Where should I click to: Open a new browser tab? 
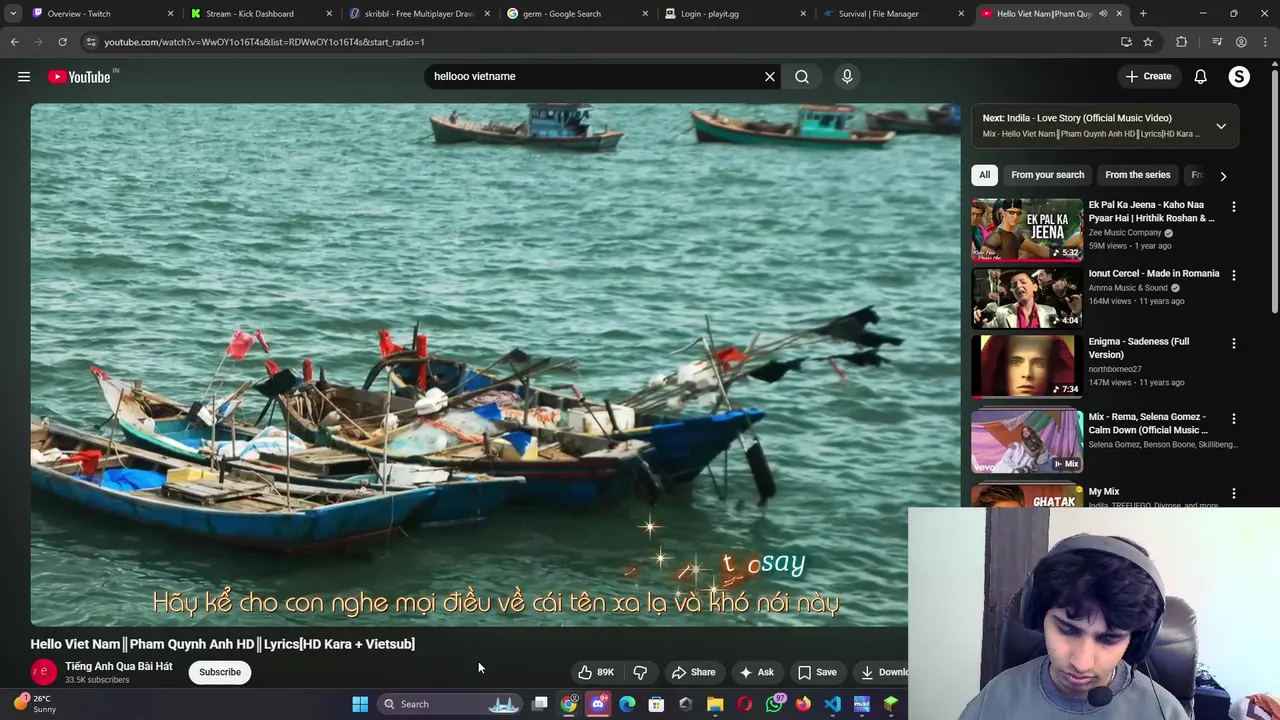[1143, 14]
